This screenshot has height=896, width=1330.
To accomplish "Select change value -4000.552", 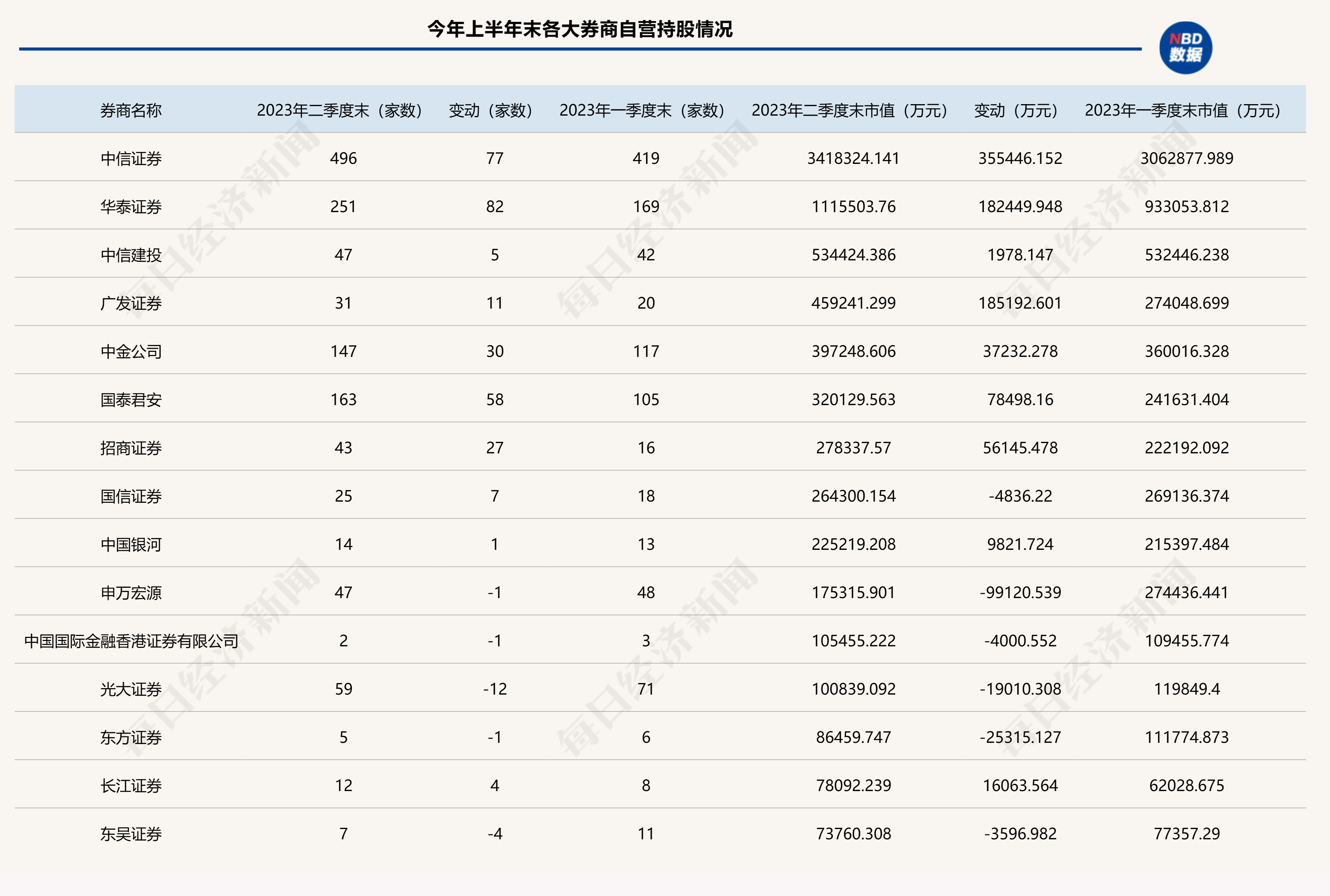I will [1020, 641].
